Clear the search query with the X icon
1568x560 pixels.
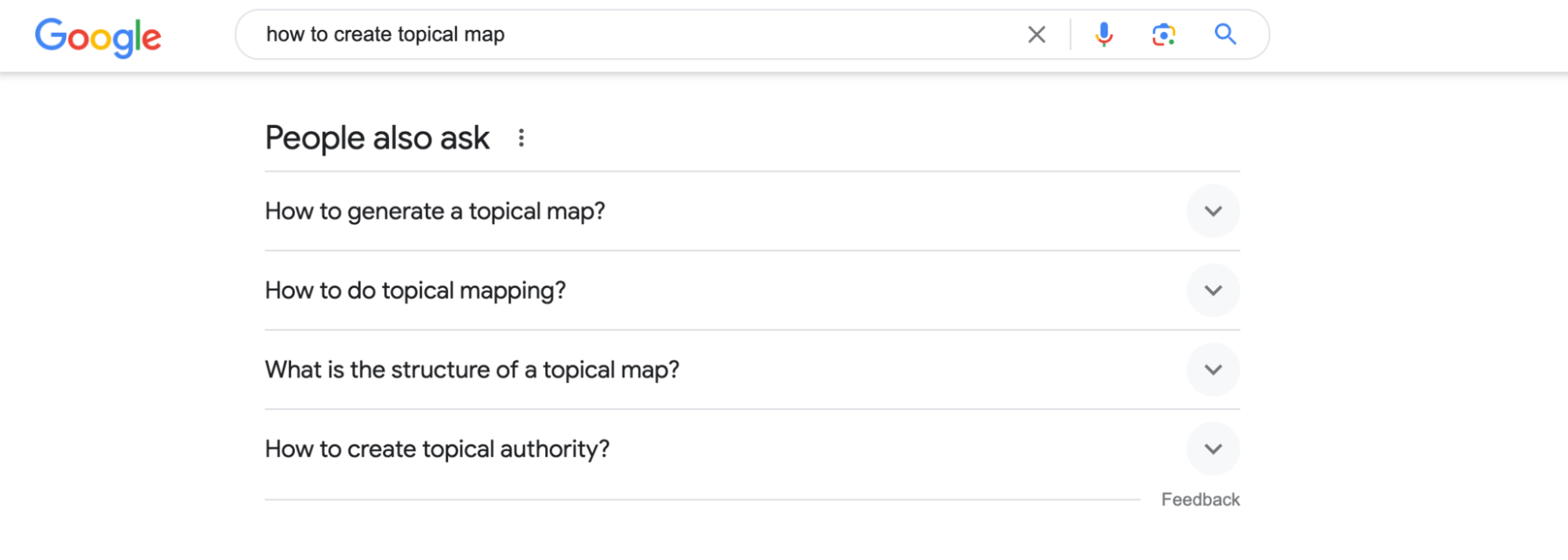[1036, 35]
